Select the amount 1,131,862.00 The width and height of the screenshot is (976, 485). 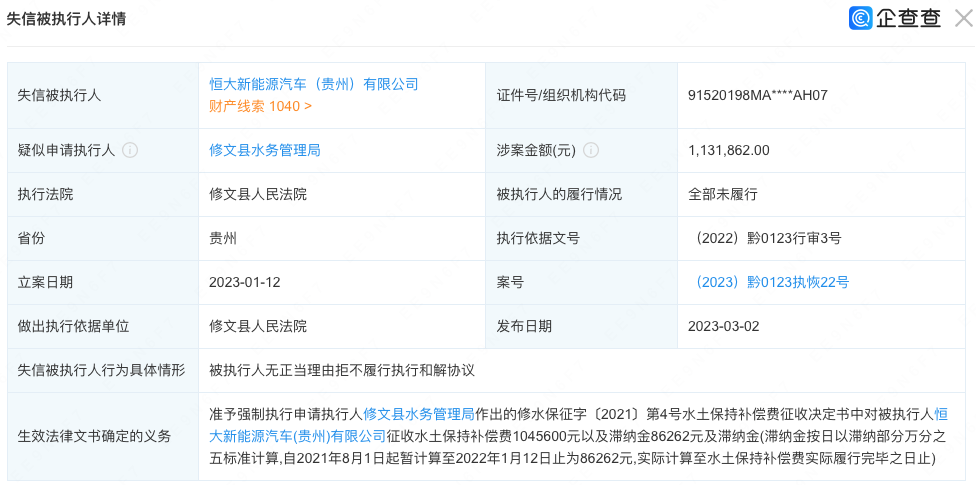pos(729,150)
